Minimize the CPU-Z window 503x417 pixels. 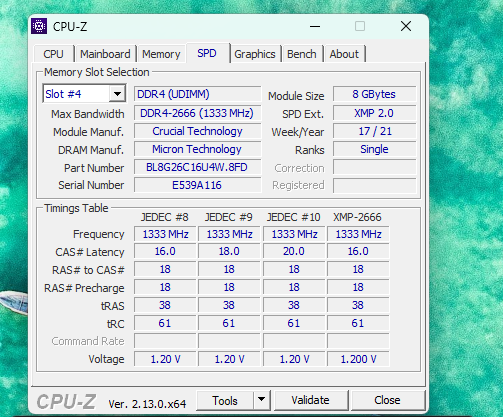315,26
